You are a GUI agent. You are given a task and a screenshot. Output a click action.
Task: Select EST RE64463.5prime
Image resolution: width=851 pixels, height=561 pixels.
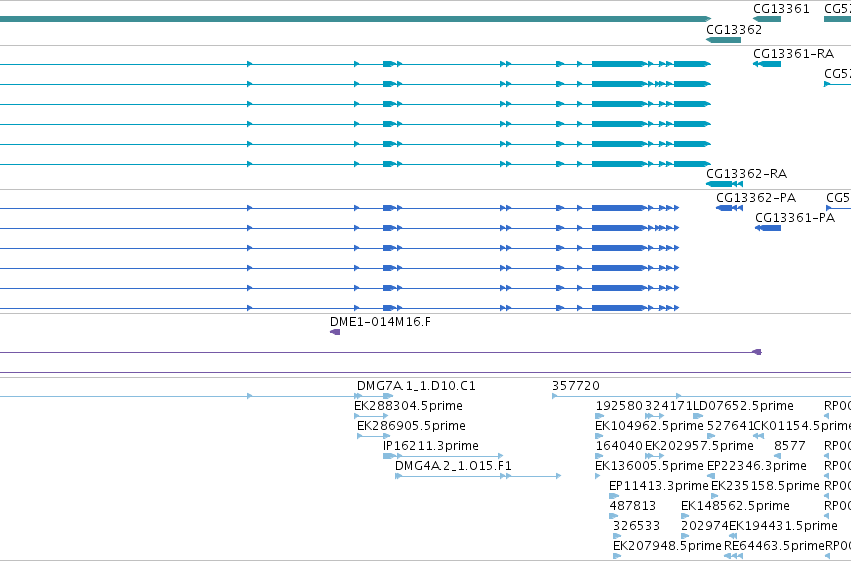tap(774, 545)
